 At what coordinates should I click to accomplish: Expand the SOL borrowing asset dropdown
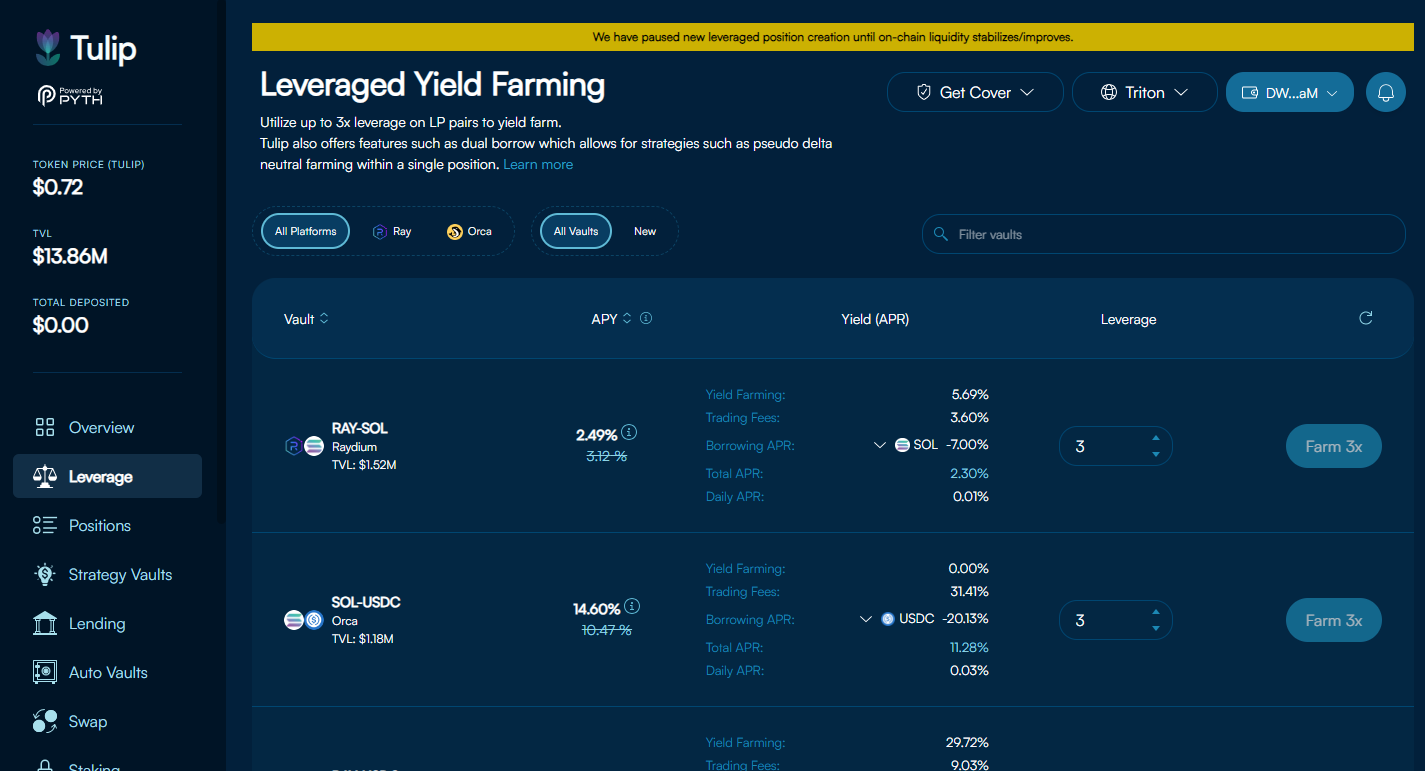click(x=879, y=445)
